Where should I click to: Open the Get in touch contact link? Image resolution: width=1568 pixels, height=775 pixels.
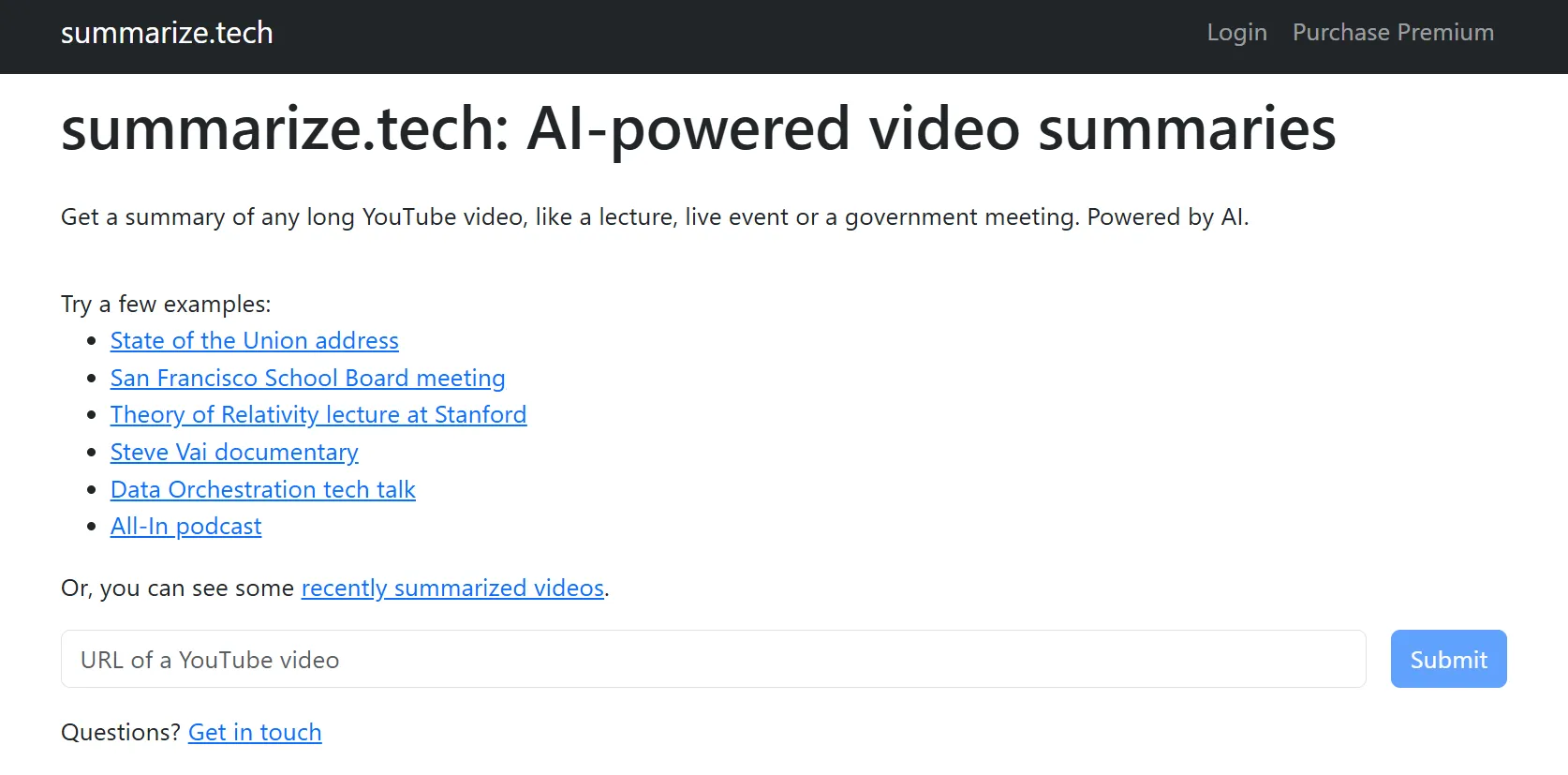pos(255,732)
